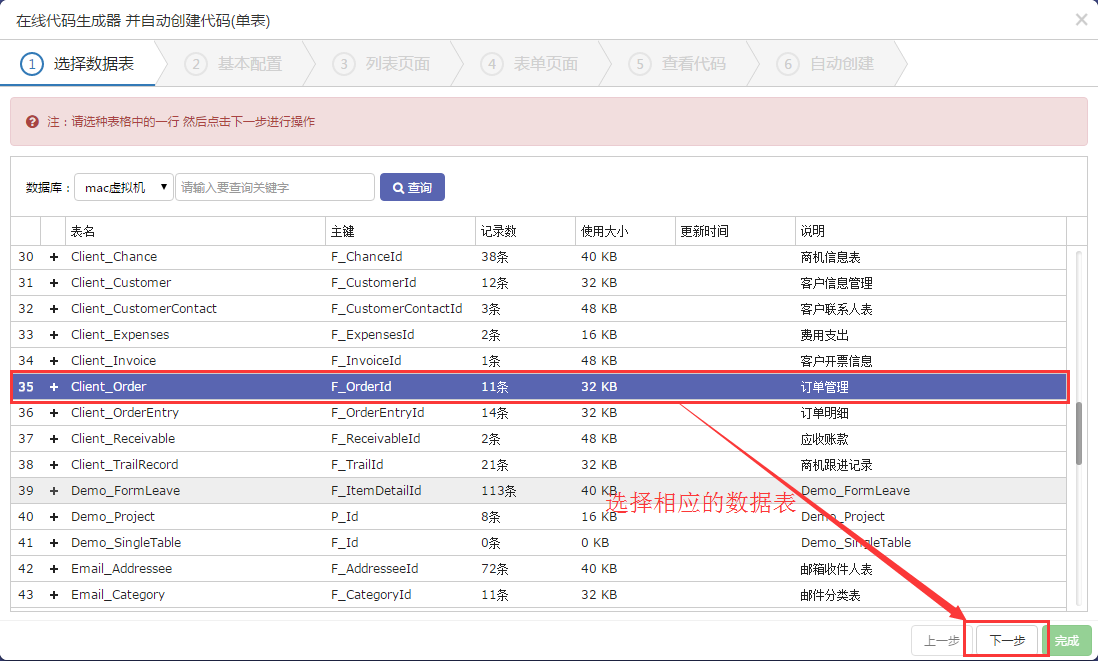The width and height of the screenshot is (1098, 661).
Task: Go to step 4 表单页面 tab
Action: click(530, 64)
